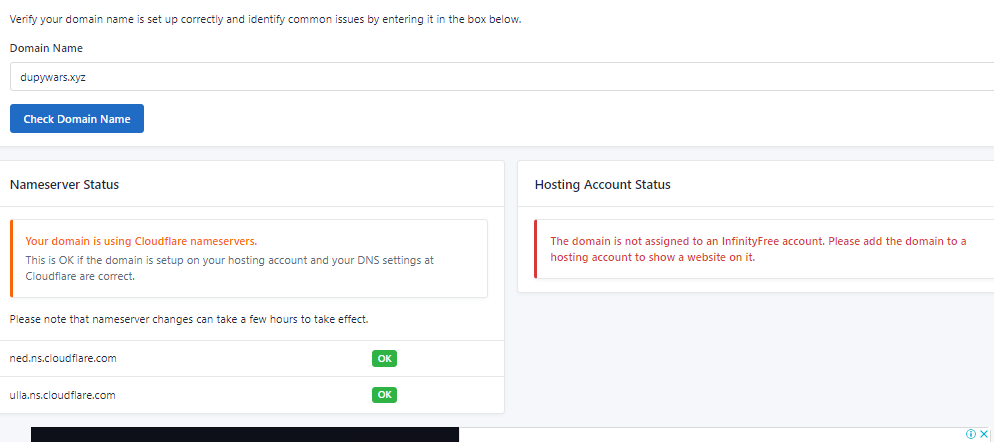The width and height of the screenshot is (994, 442).
Task: Click the dark advertisement banner
Action: (x=245, y=435)
